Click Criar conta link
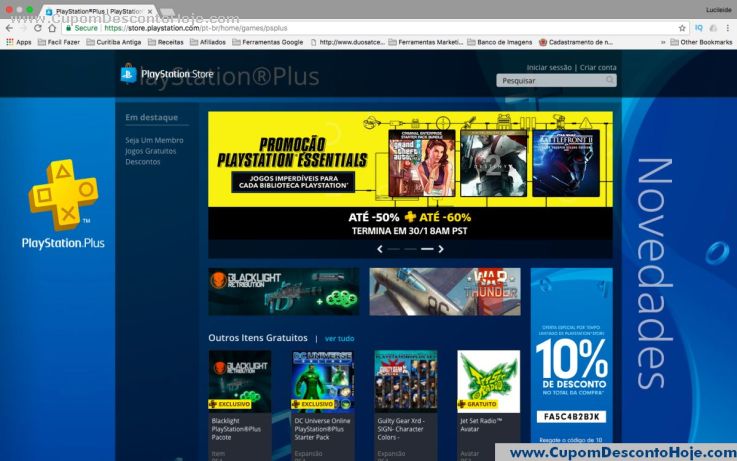The image size is (737, 461). click(x=598, y=68)
